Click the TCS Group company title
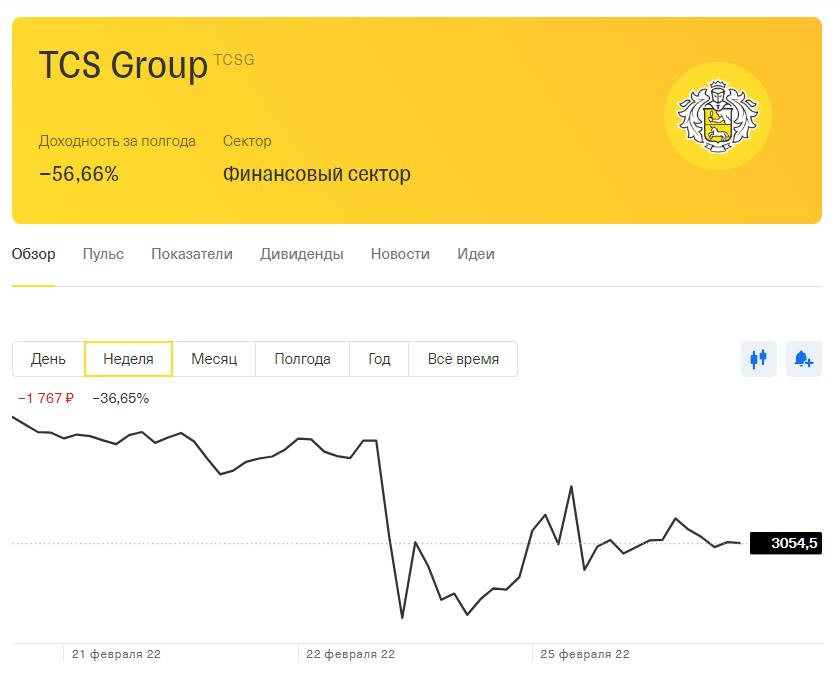This screenshot has height=676, width=840. click(x=123, y=65)
